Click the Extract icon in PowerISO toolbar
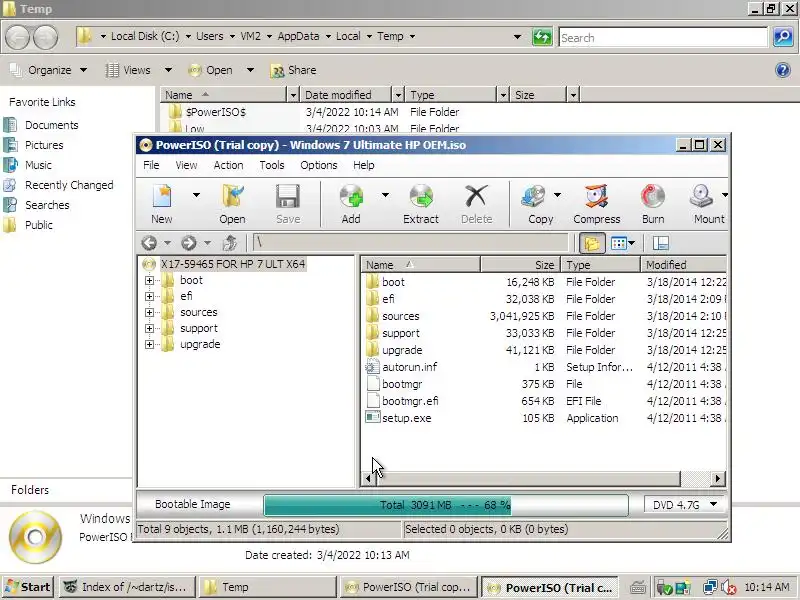Viewport: 800px width, 600px height. (x=421, y=197)
